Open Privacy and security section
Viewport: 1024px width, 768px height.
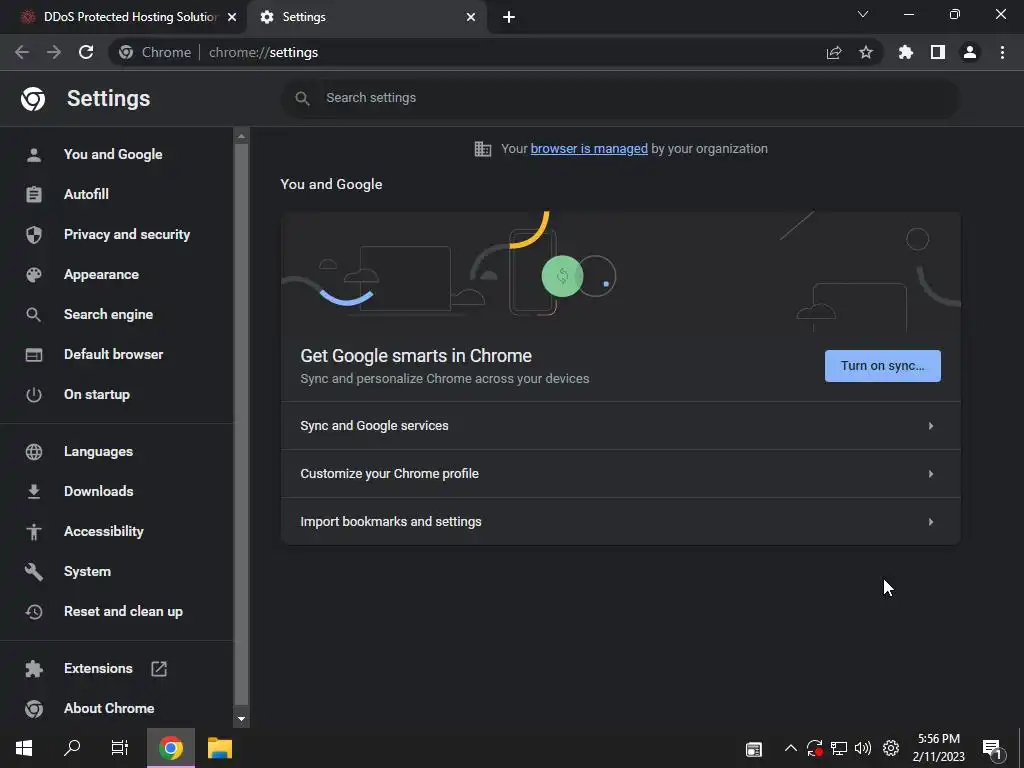[x=127, y=234]
